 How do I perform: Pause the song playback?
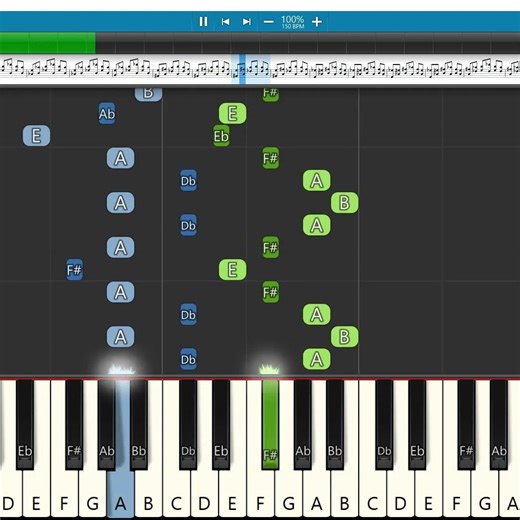point(203,22)
